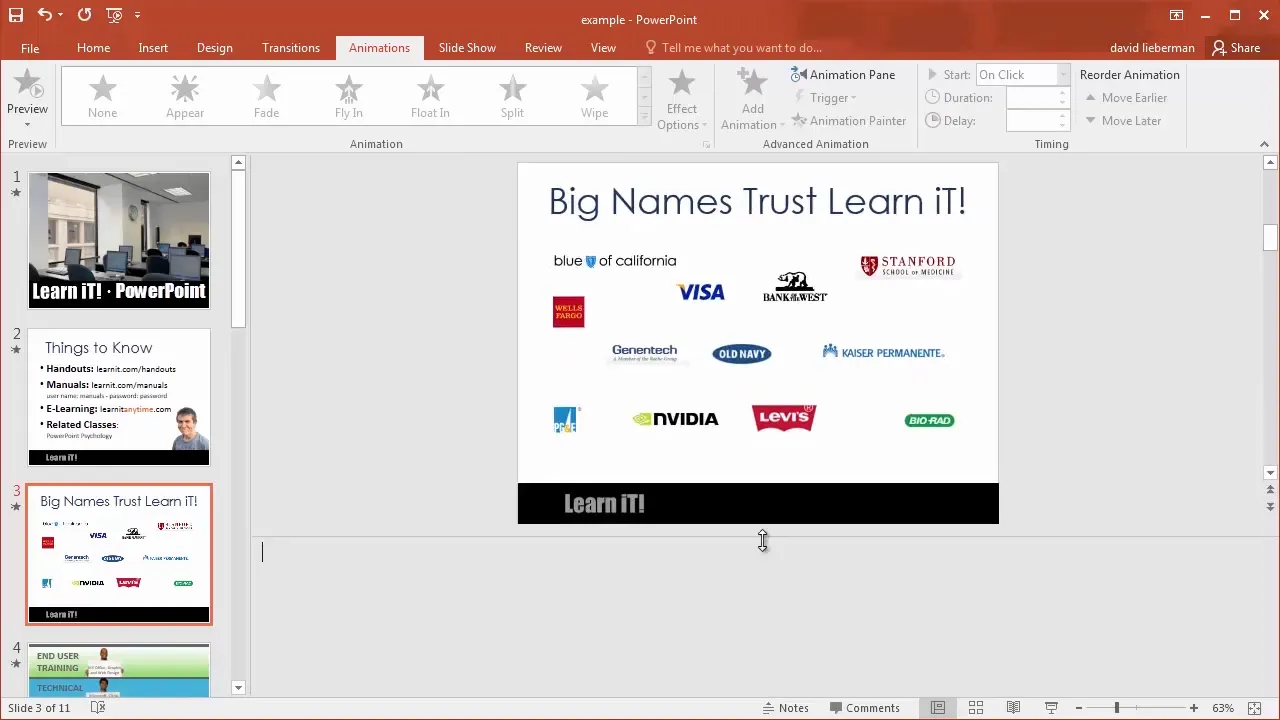Click the Share button
Screen dimensions: 1280x720
click(x=1235, y=48)
